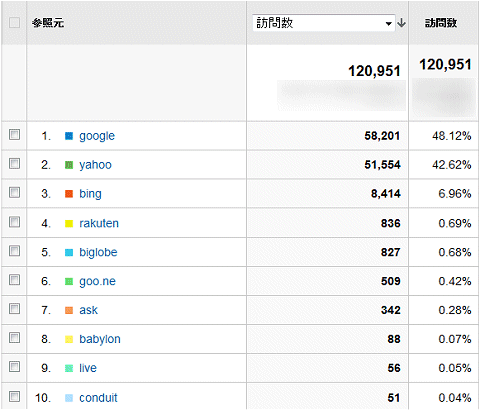Click the green swatch beside yahoo
480x410 pixels.
pyautogui.click(x=69, y=165)
